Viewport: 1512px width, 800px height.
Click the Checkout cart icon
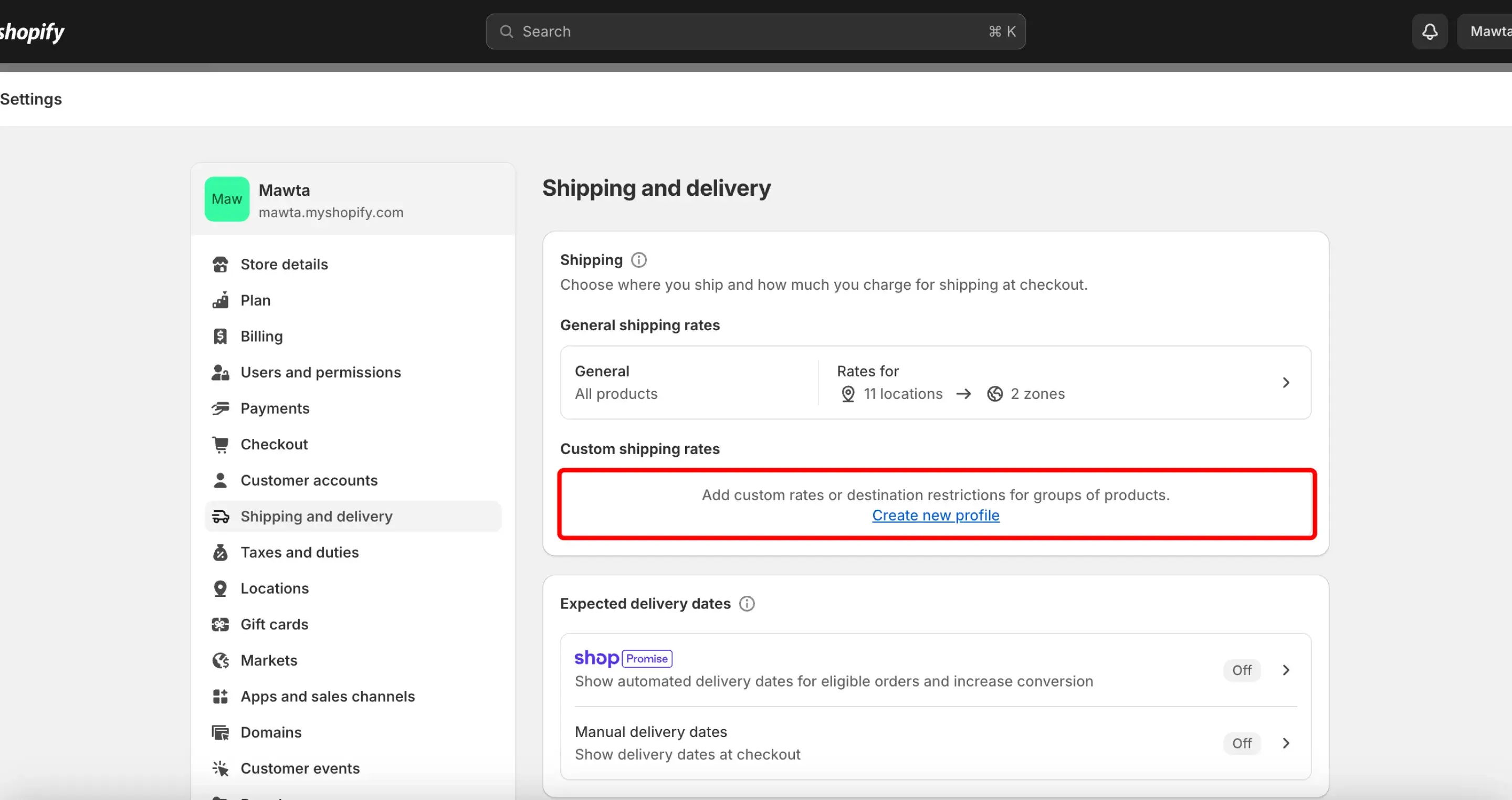point(220,445)
